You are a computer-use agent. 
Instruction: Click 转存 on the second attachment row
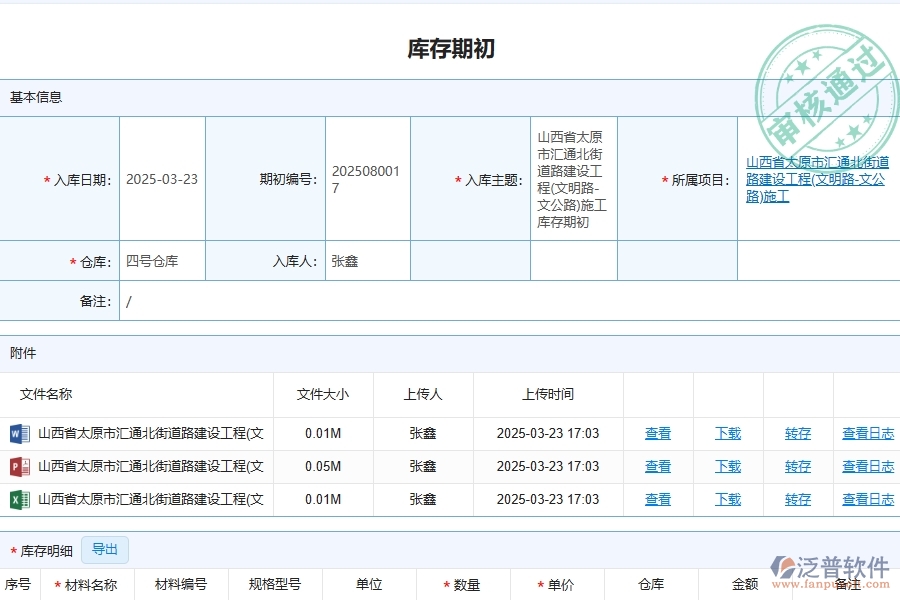point(797,466)
